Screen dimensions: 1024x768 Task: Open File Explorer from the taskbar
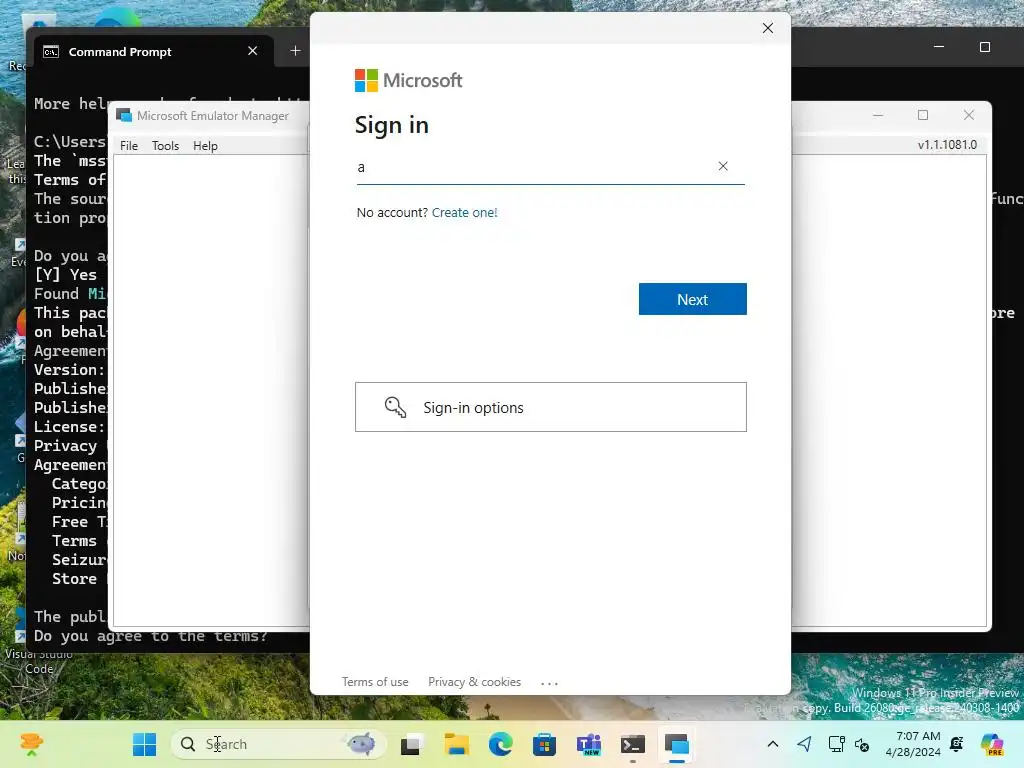point(456,744)
